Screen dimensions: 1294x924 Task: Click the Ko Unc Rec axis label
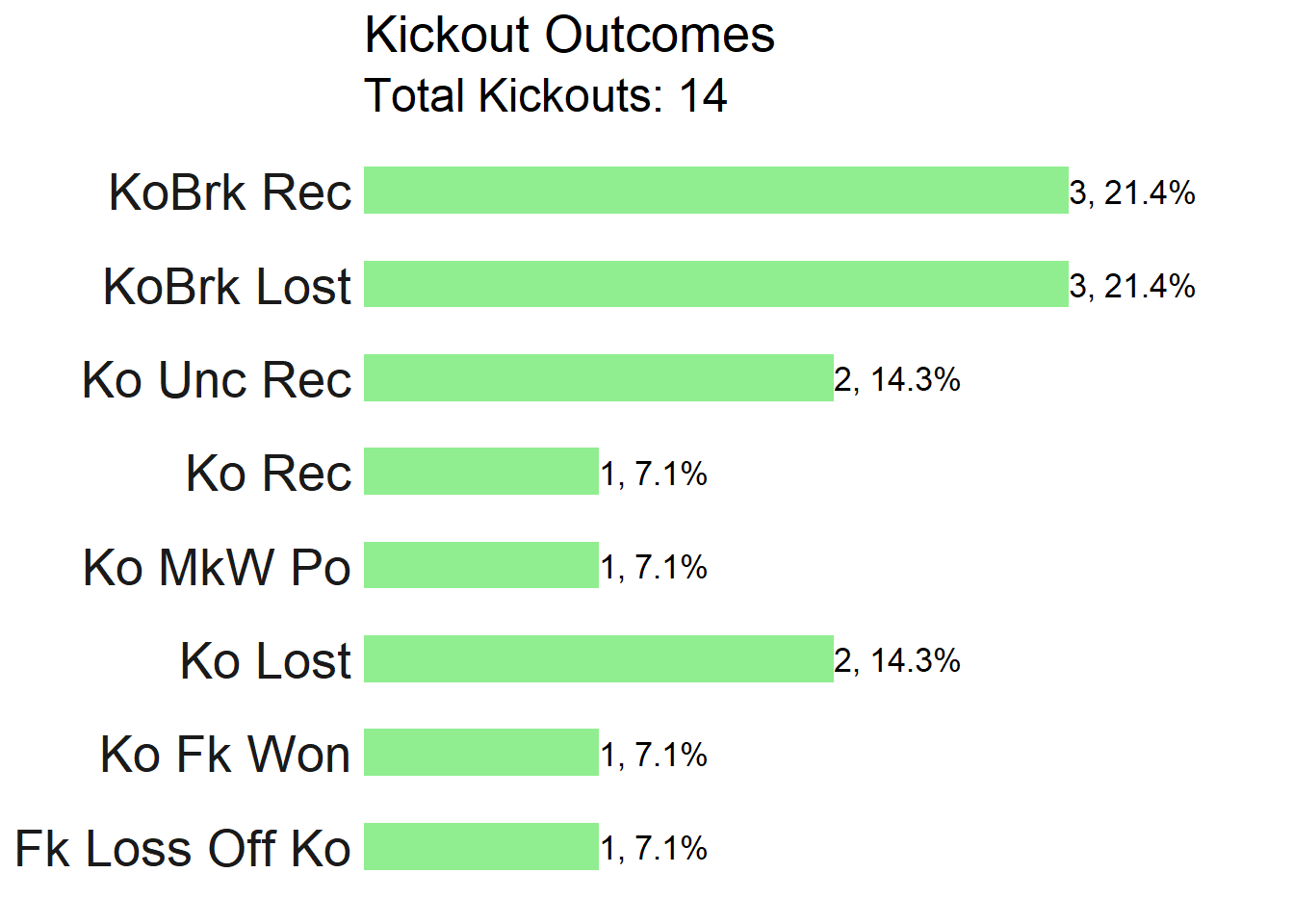(217, 380)
